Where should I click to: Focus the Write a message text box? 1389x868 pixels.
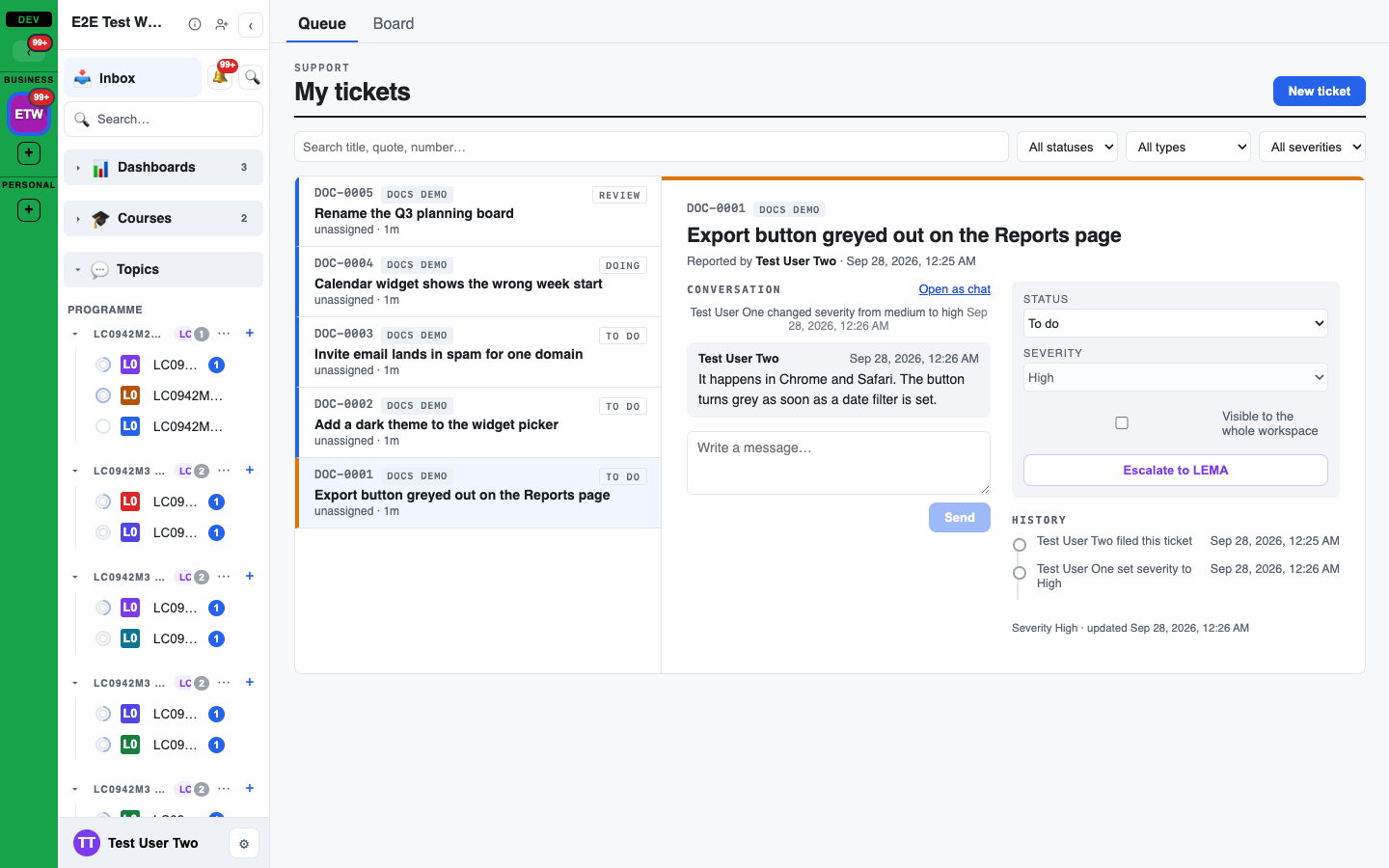point(838,463)
